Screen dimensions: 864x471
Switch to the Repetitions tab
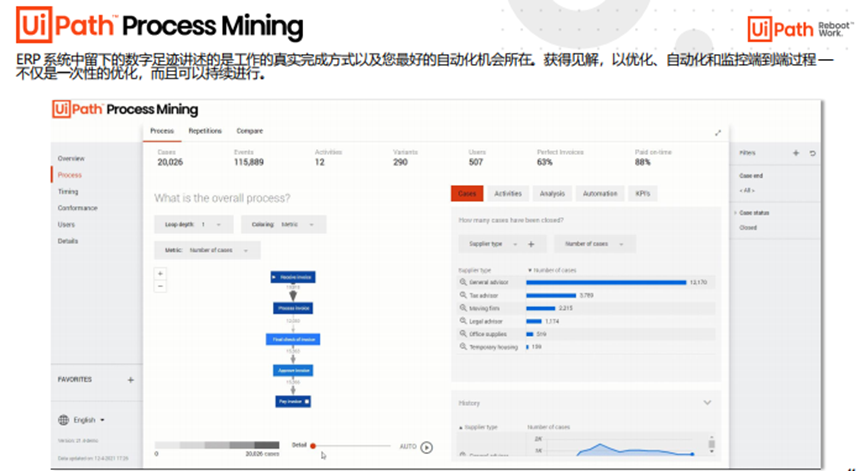click(x=205, y=131)
